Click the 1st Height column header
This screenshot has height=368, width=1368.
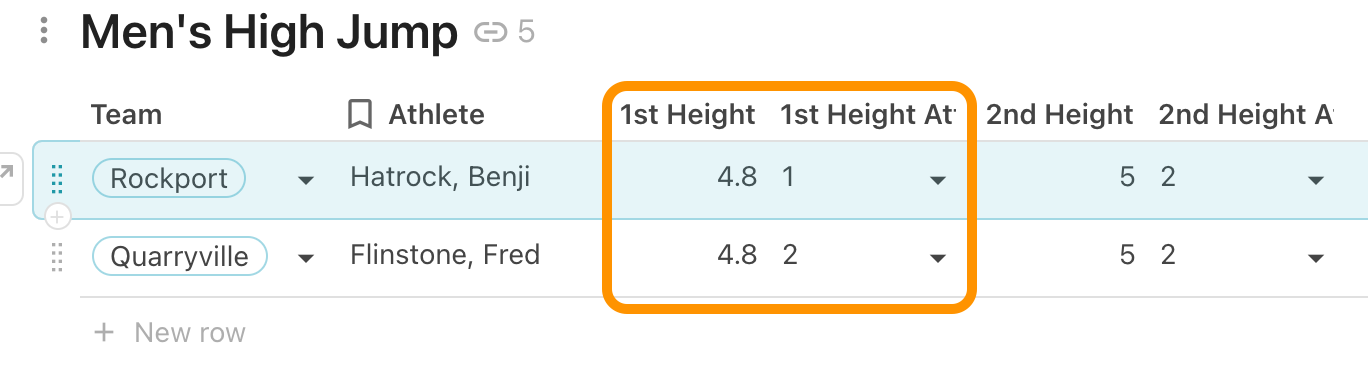click(688, 115)
